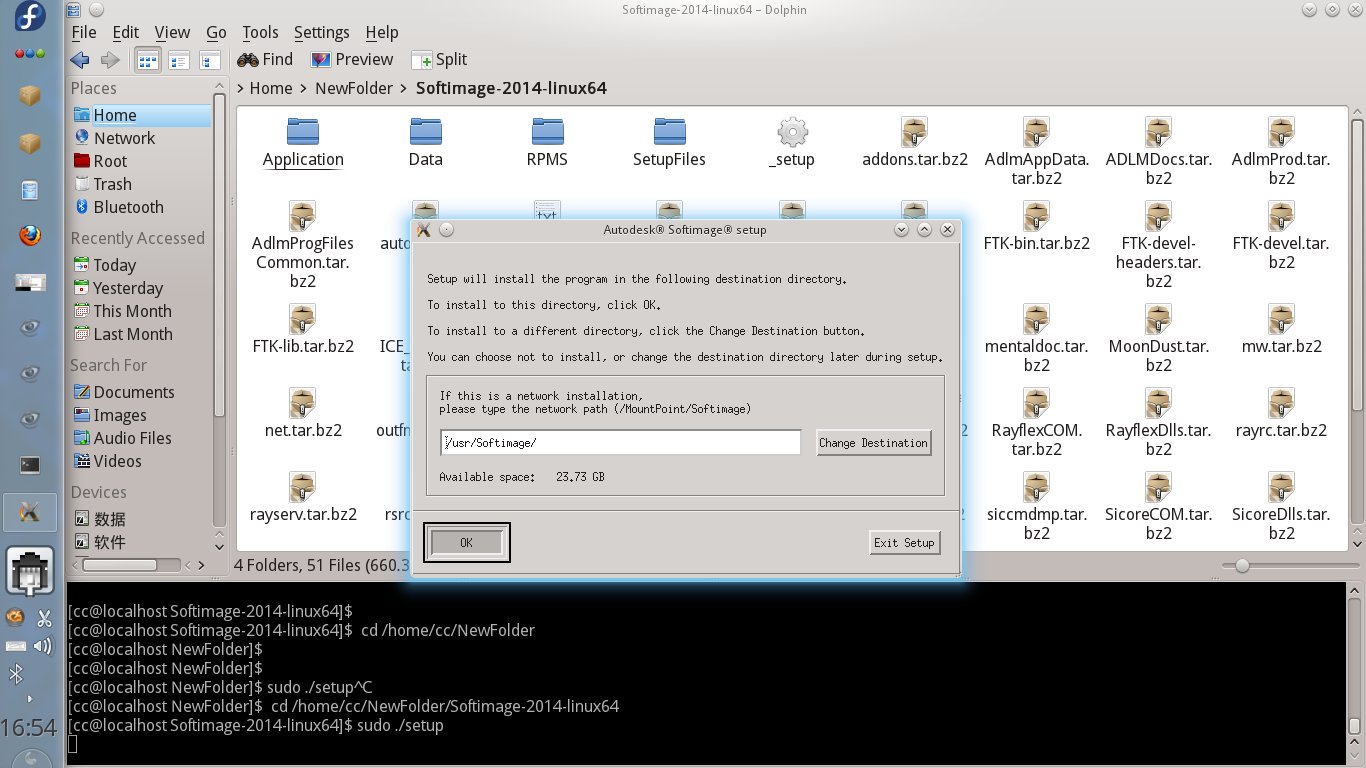Click the Forward arrow in Dolphin toolbar
The width and height of the screenshot is (1366, 768).
coord(109,60)
